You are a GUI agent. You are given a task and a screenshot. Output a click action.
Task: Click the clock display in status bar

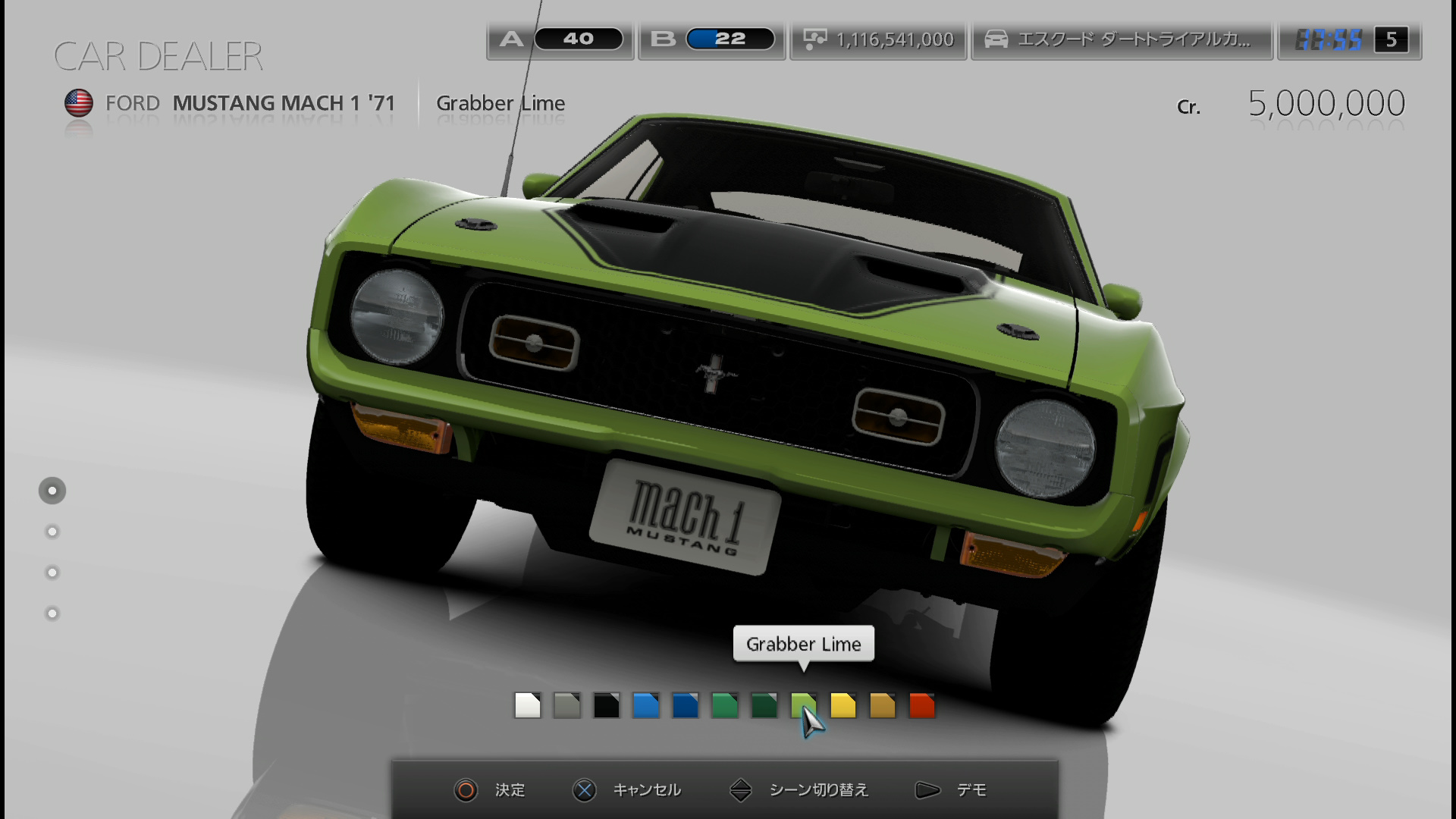[x=1329, y=39]
